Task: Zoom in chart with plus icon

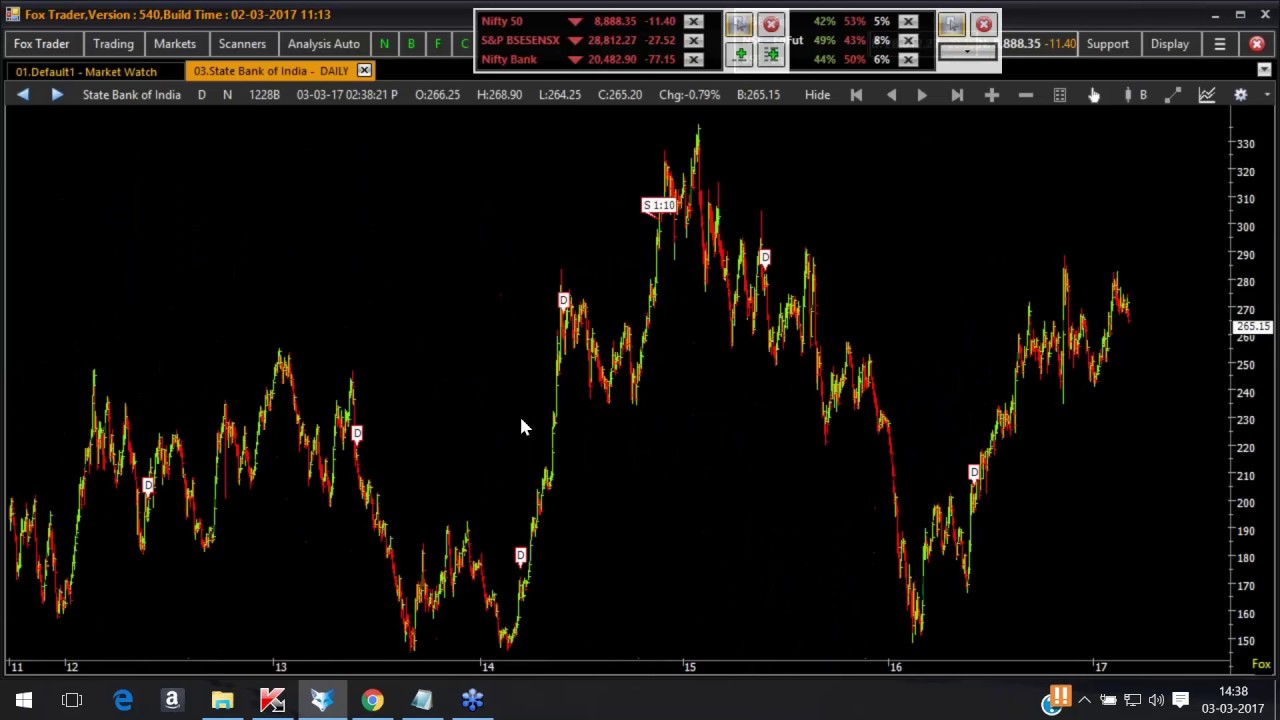Action: (991, 95)
